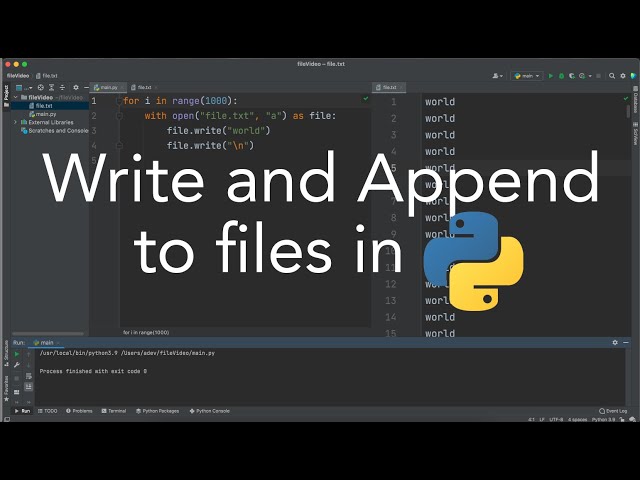
Task: Close the main.py editor tab
Action: [x=122, y=88]
